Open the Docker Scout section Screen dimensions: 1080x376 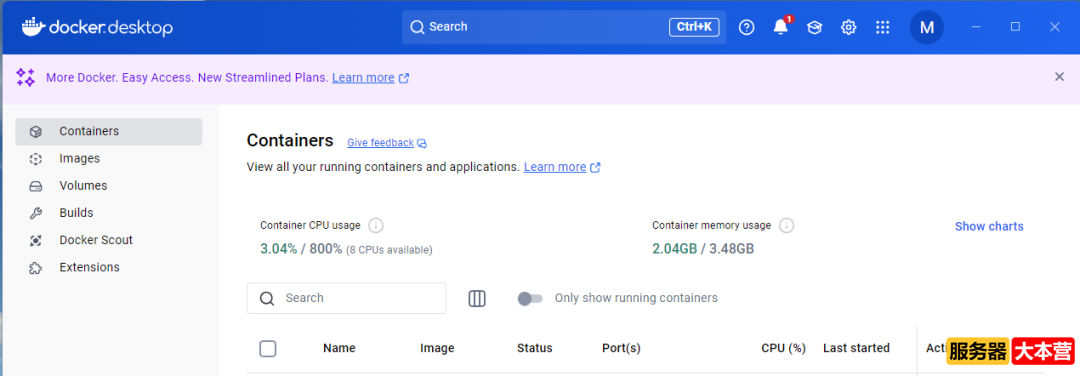pos(109,240)
